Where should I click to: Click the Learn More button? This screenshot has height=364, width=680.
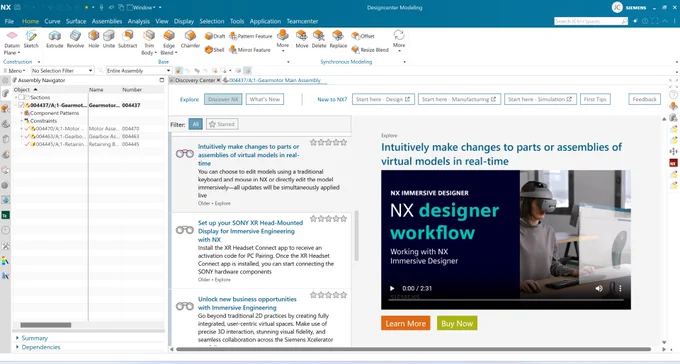[x=405, y=323]
